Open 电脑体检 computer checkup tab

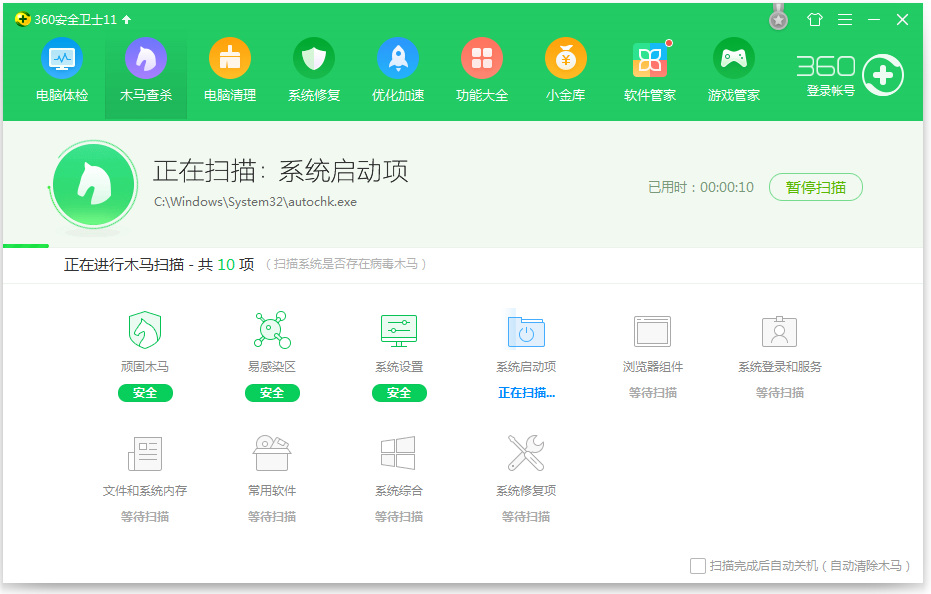coord(62,70)
